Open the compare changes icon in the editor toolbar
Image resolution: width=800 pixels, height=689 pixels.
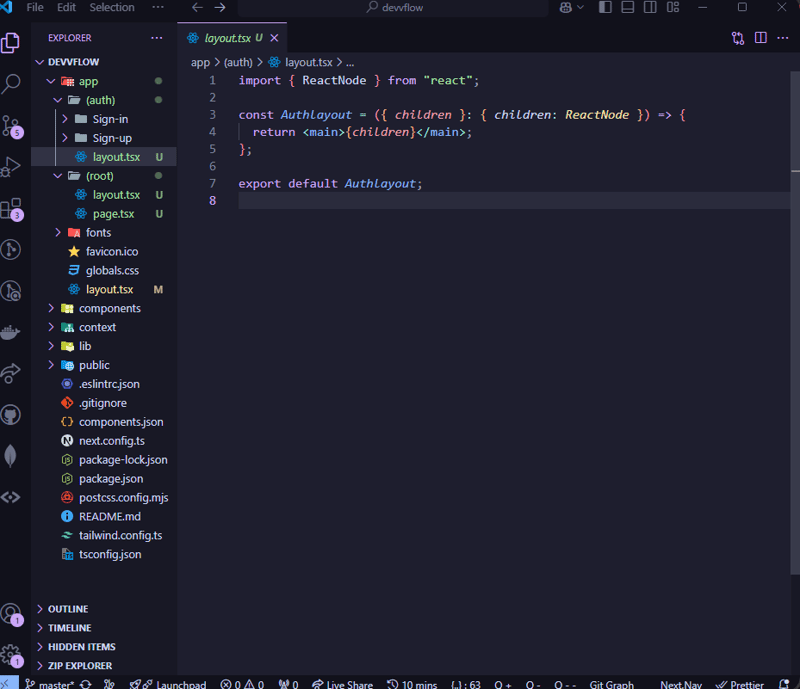click(737, 37)
